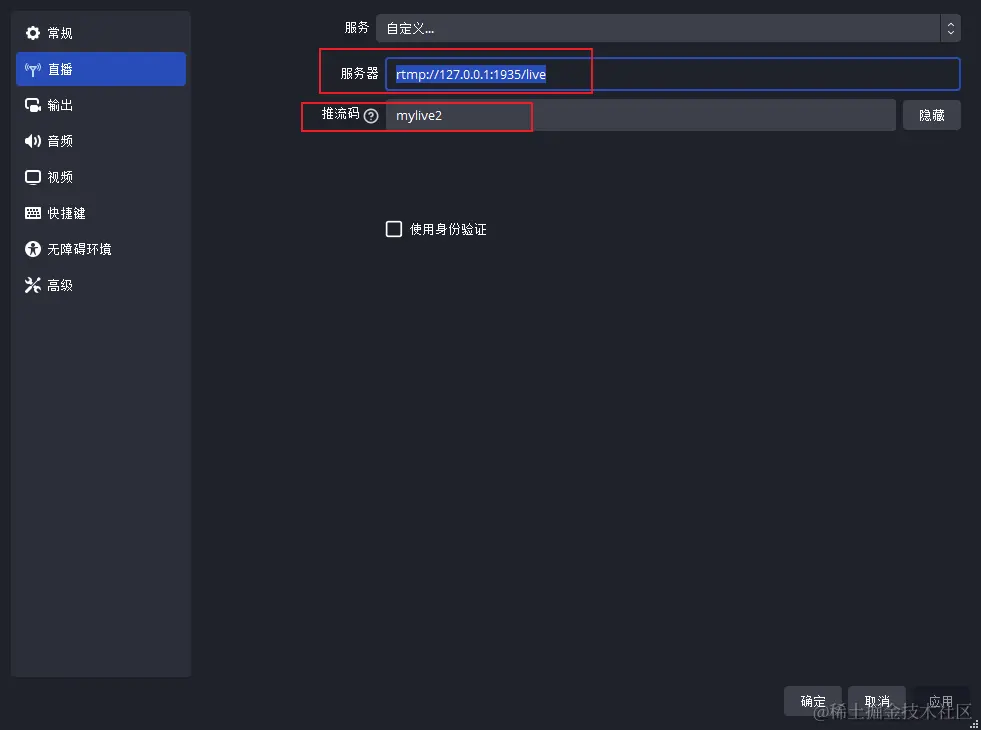Image resolution: width=981 pixels, height=730 pixels.
Task: Click the 服务器 field with the rtmp URL
Action: click(673, 74)
